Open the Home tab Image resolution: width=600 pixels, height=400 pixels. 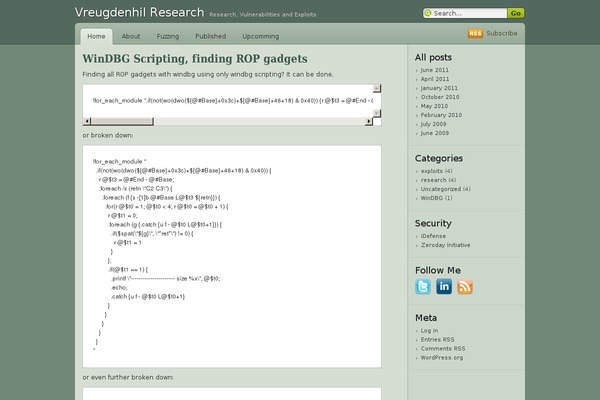point(96,36)
